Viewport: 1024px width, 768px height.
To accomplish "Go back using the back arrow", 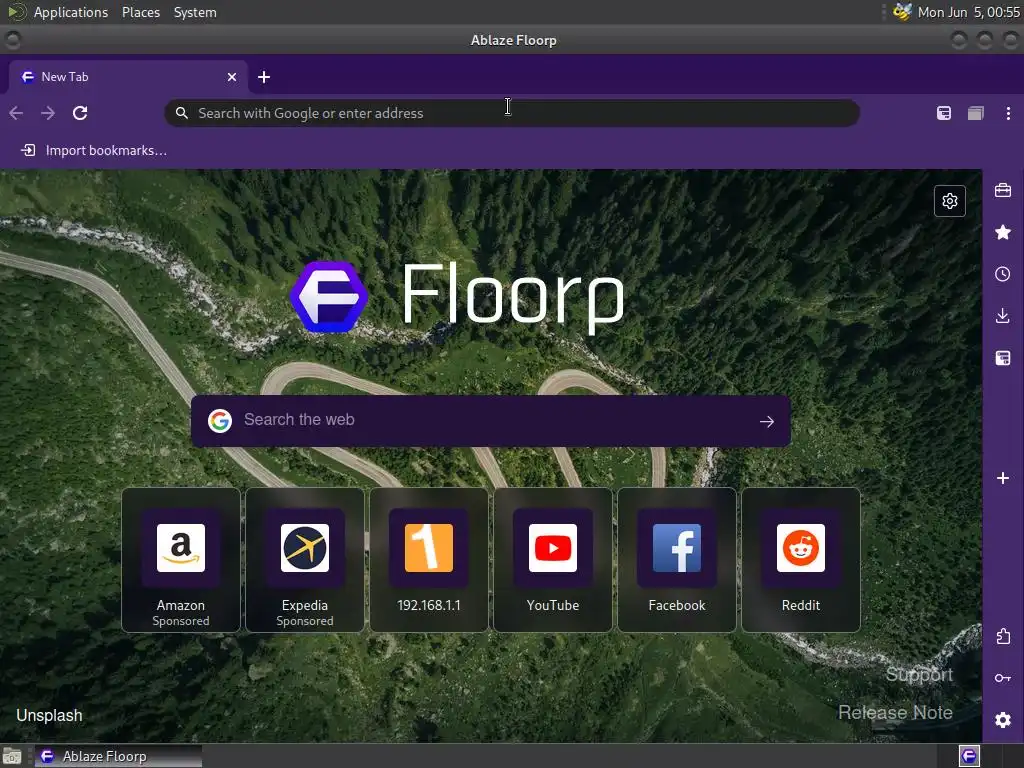I will point(16,113).
